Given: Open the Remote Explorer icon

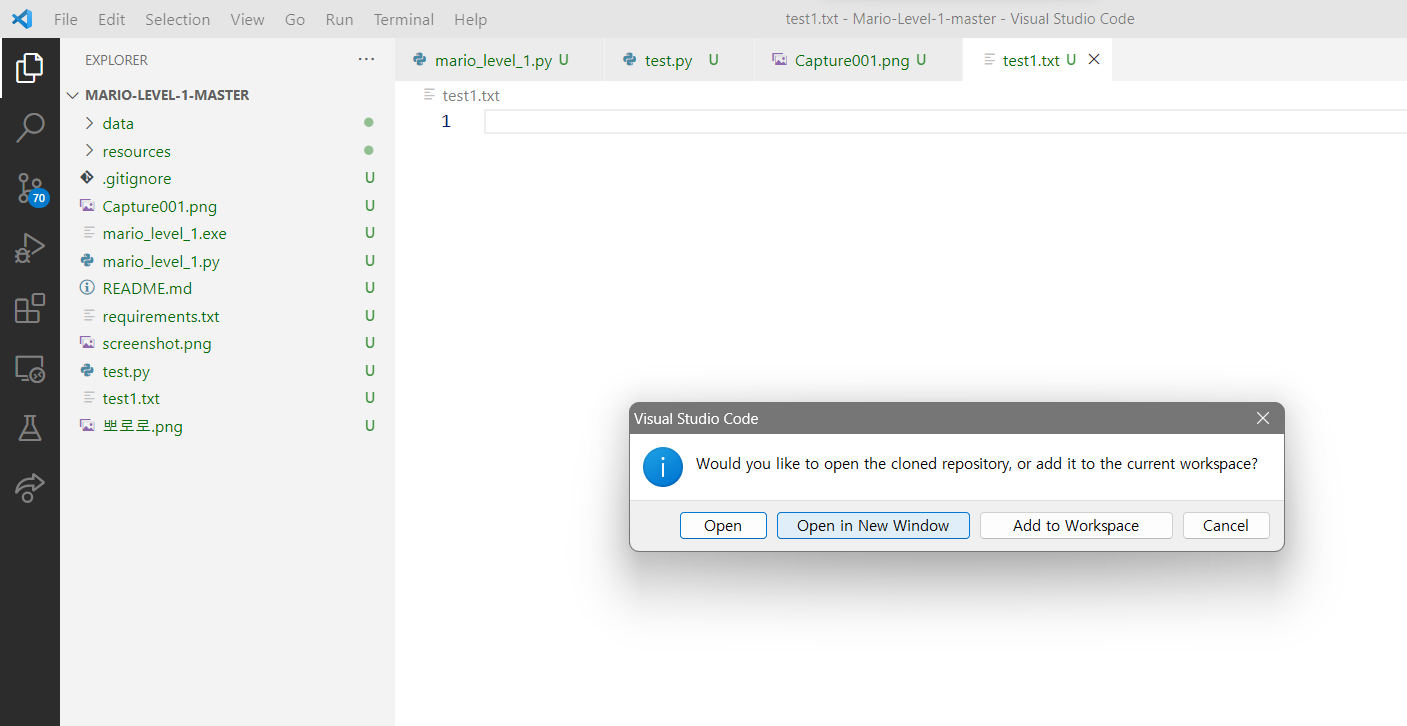Looking at the screenshot, I should point(30,369).
